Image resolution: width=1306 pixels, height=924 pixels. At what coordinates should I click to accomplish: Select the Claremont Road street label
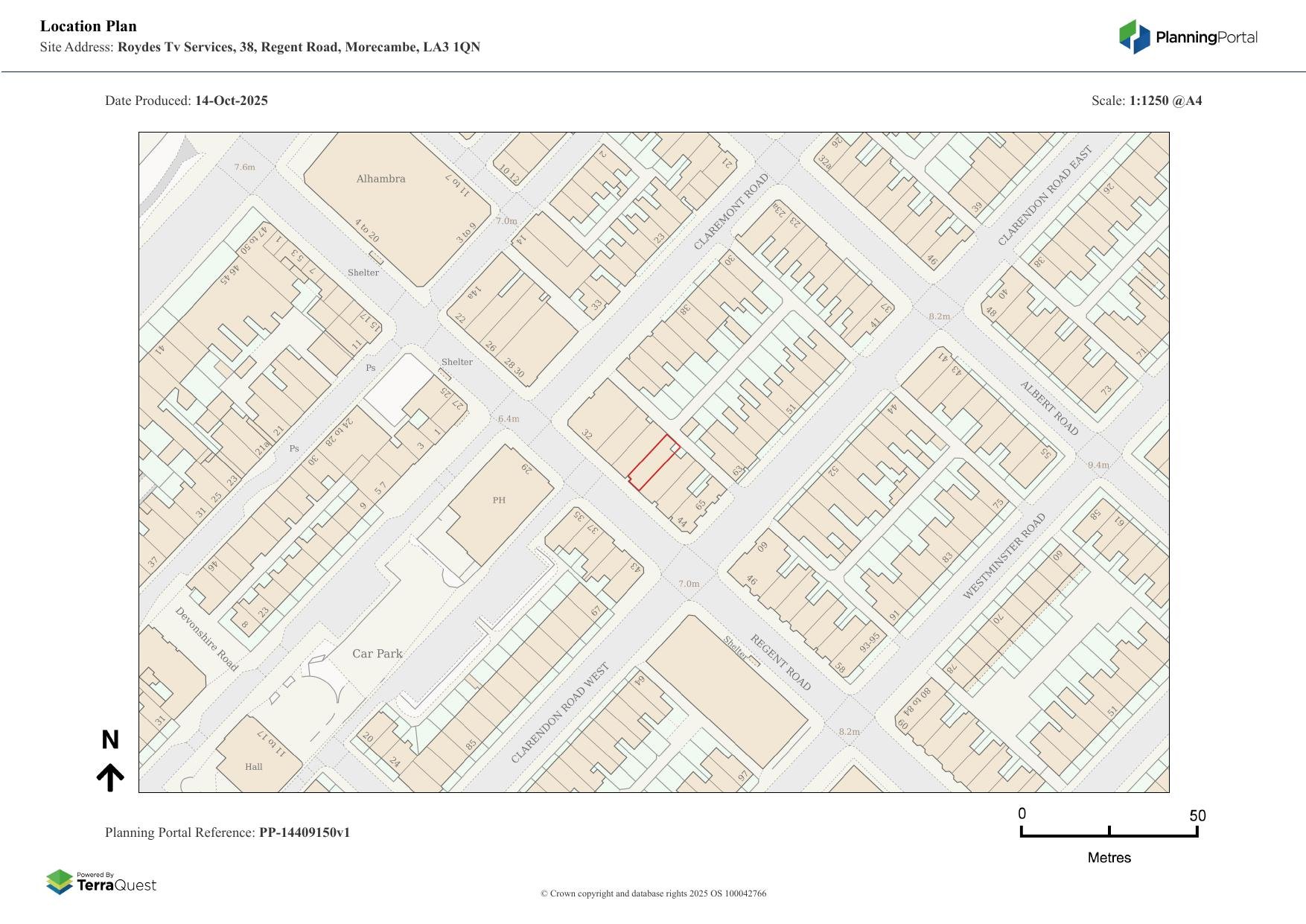click(730, 212)
